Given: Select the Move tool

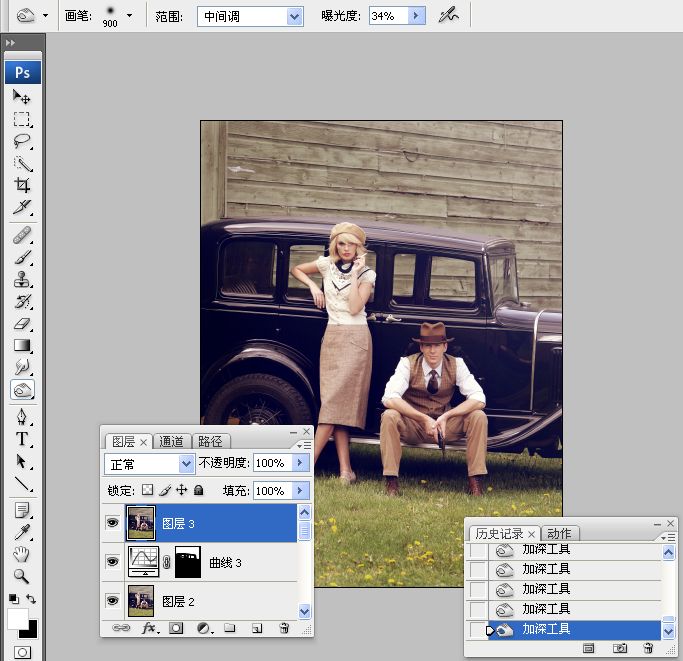Looking at the screenshot, I should tap(22, 98).
